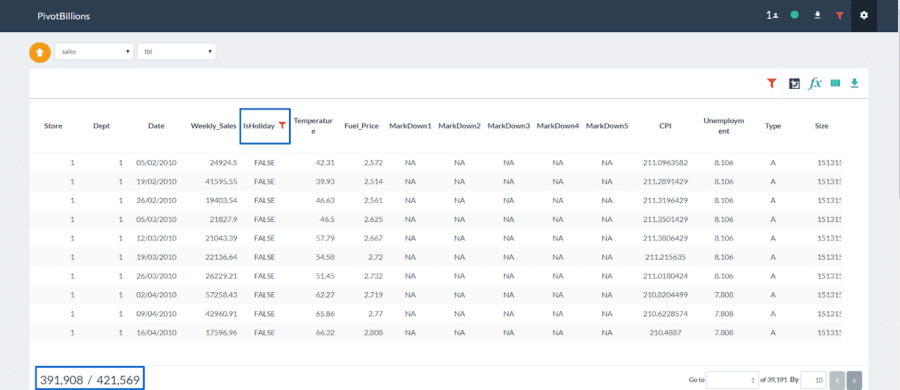Open the settings gear in header
The width and height of the screenshot is (900, 390).
pyautogui.click(x=864, y=16)
